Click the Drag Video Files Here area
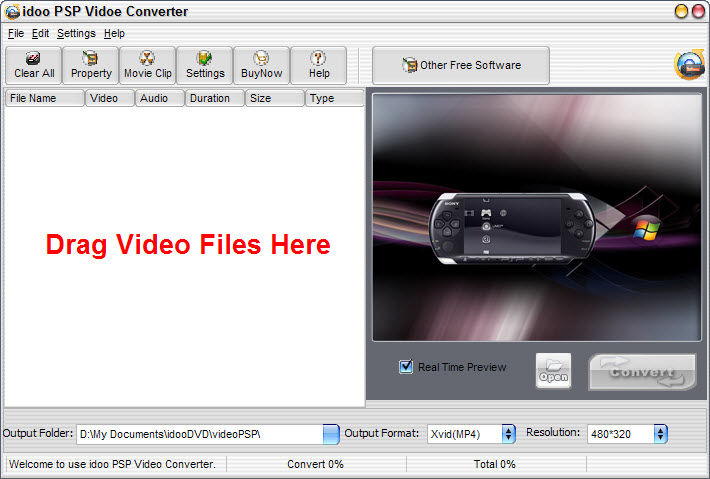The width and height of the screenshot is (710, 479). (188, 244)
